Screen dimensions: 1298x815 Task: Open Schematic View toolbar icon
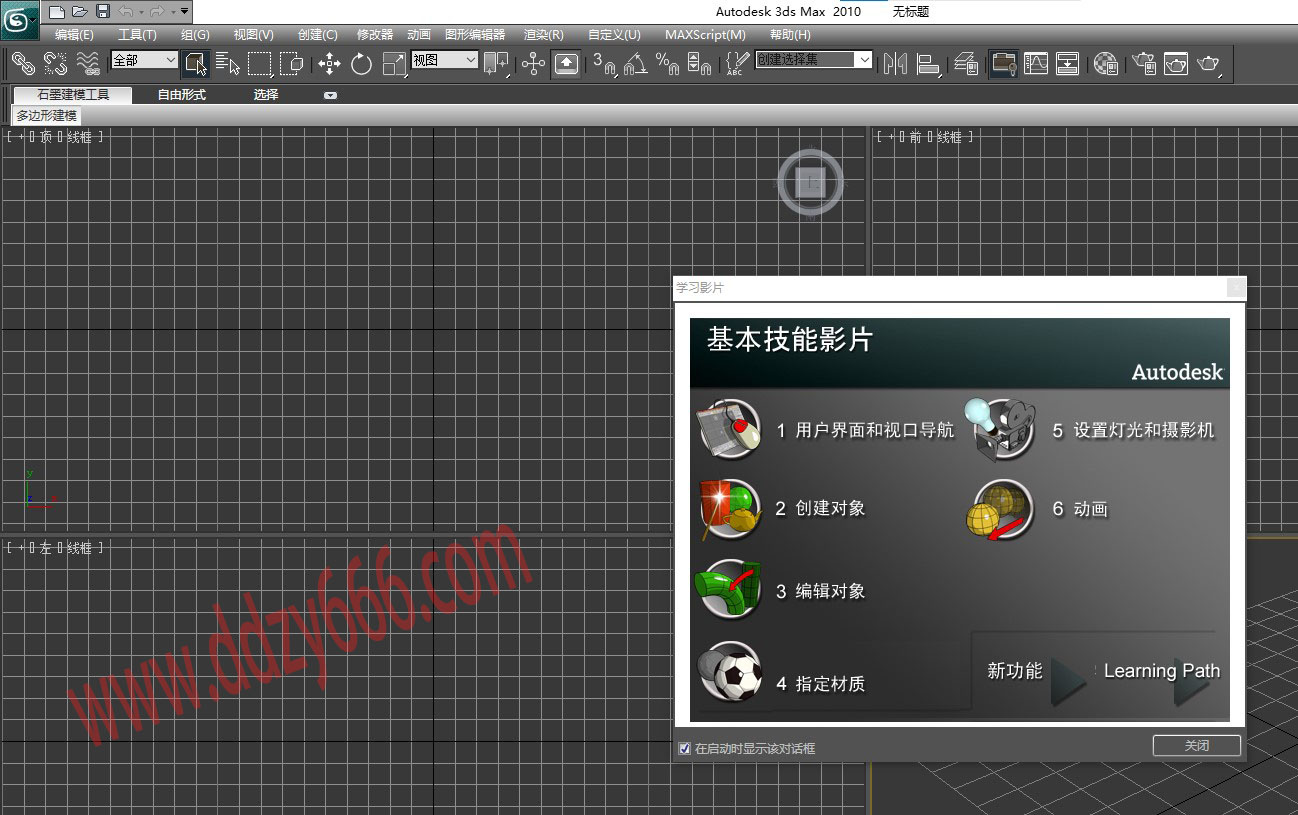[x=1067, y=64]
